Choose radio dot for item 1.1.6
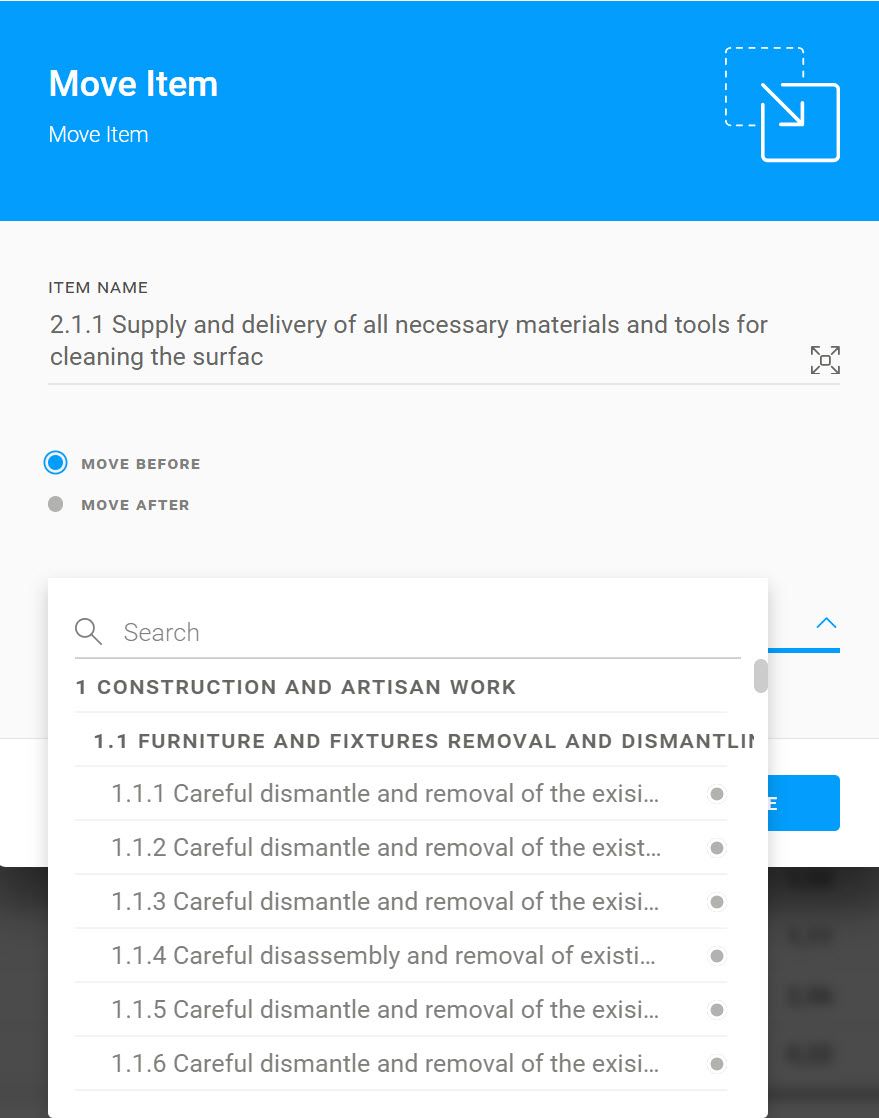This screenshot has width=879, height=1118. click(x=717, y=1064)
